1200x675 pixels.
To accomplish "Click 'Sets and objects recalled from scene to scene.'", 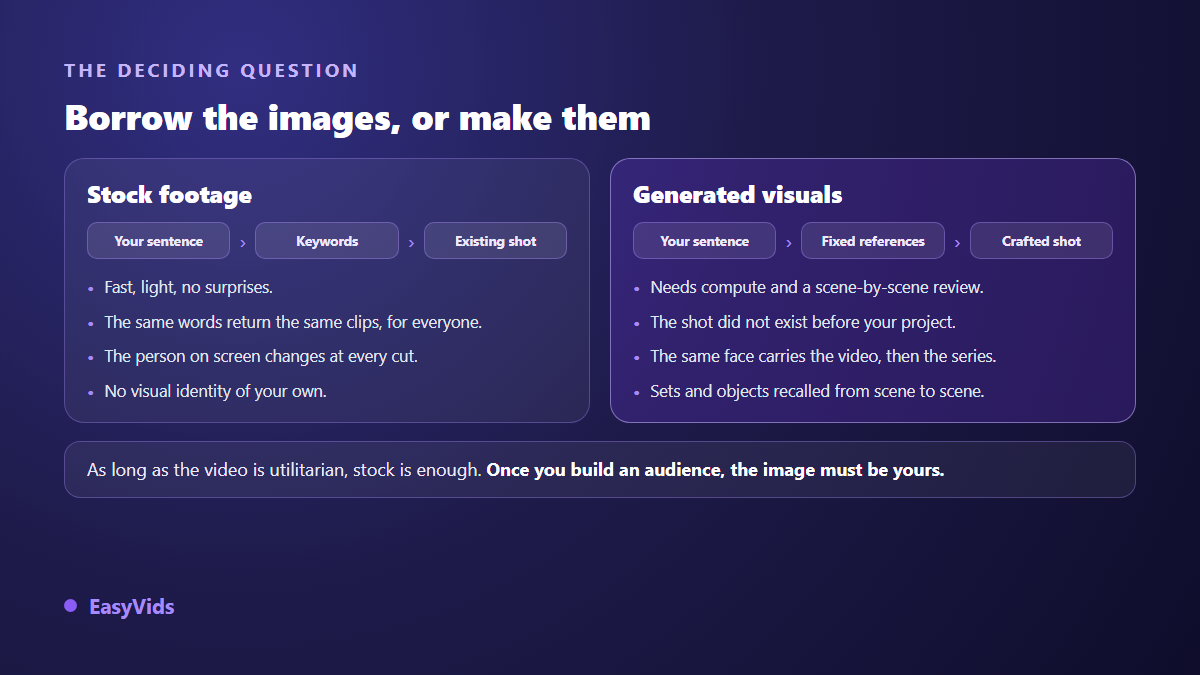I will [x=818, y=391].
